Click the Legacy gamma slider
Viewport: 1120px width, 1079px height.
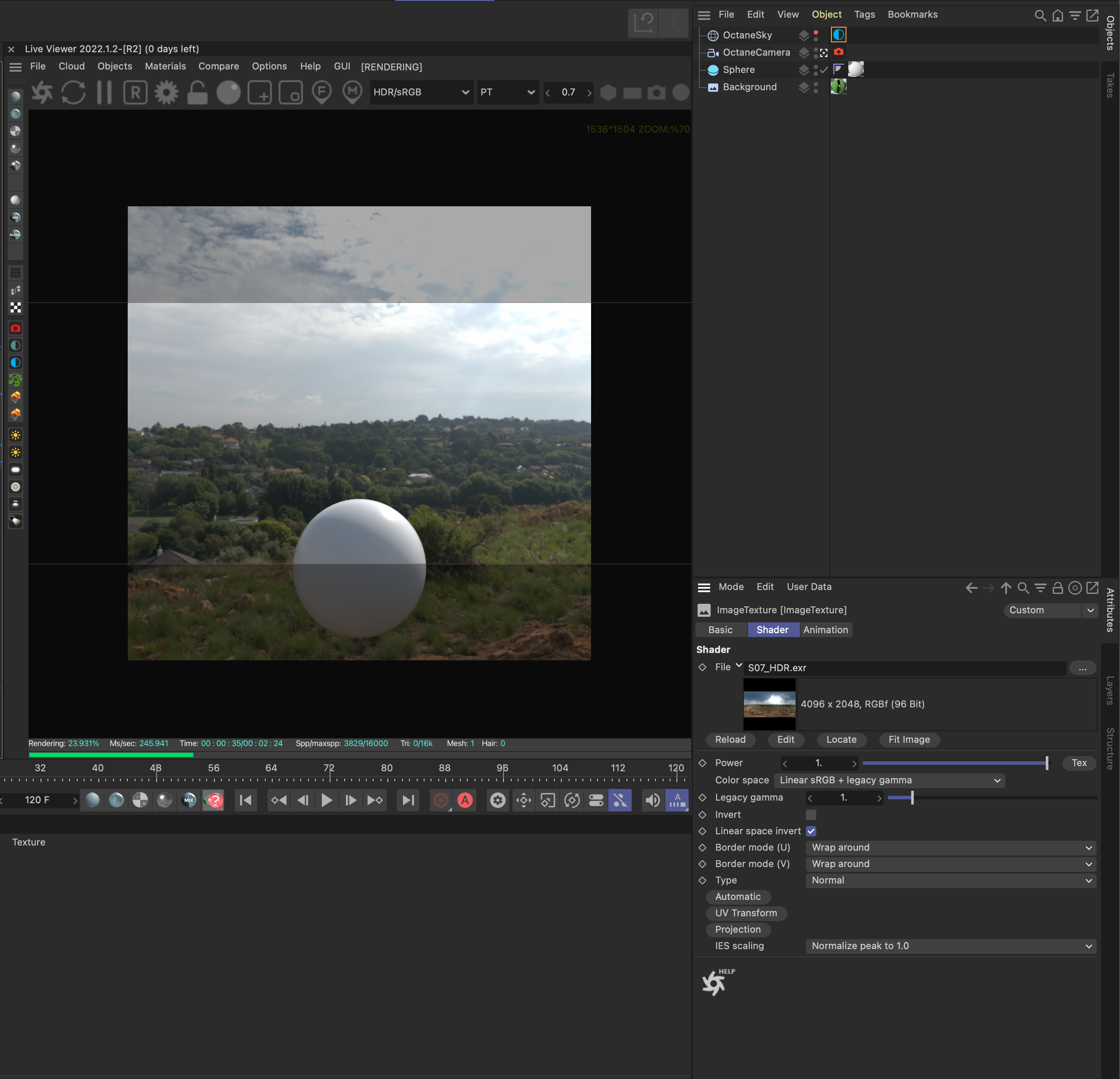992,797
